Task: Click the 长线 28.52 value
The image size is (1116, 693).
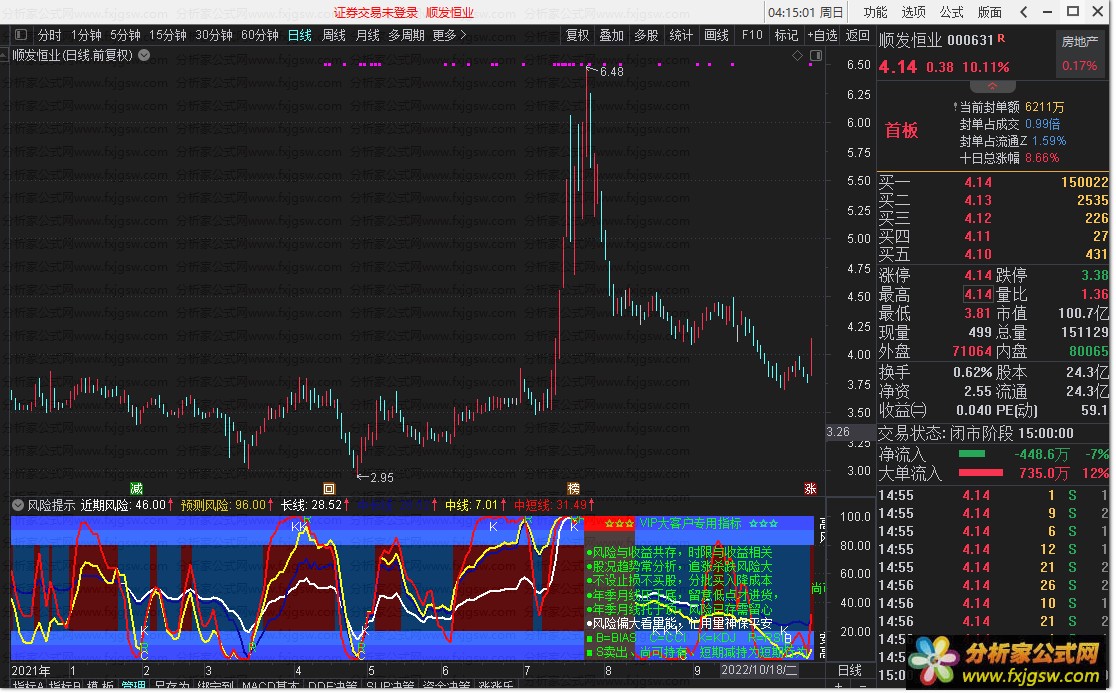Action: pos(327,505)
